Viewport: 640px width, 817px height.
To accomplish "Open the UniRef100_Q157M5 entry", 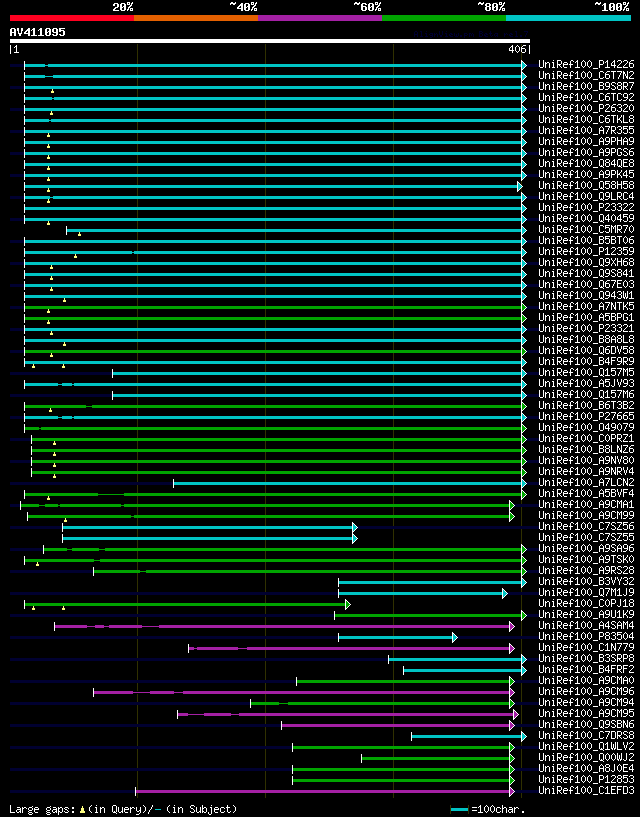I will (x=586, y=372).
